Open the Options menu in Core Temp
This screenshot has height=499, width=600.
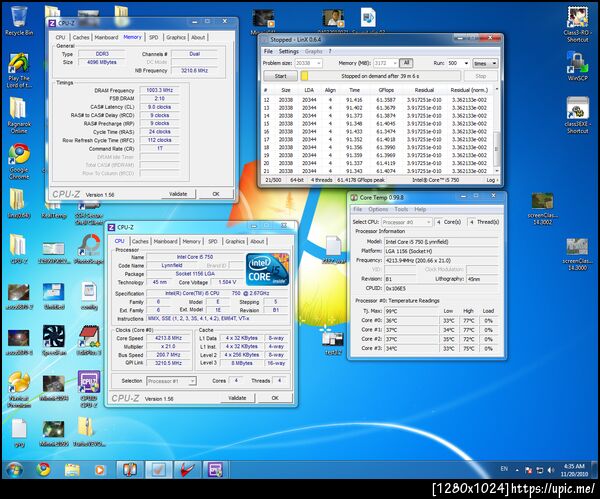378,209
